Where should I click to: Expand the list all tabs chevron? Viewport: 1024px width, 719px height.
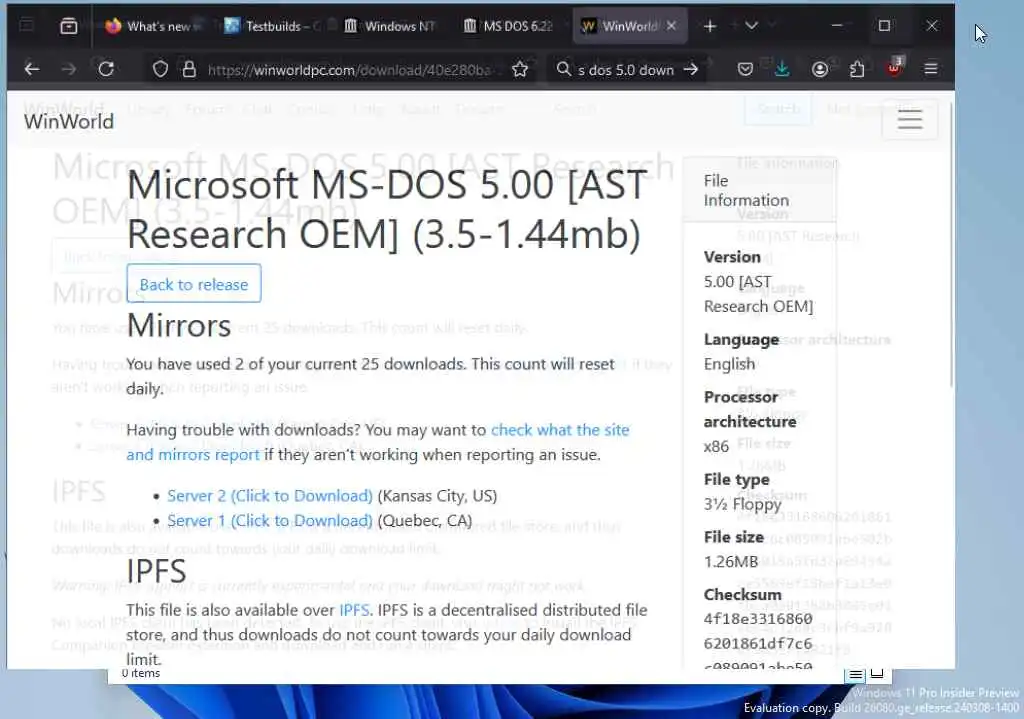point(752,26)
